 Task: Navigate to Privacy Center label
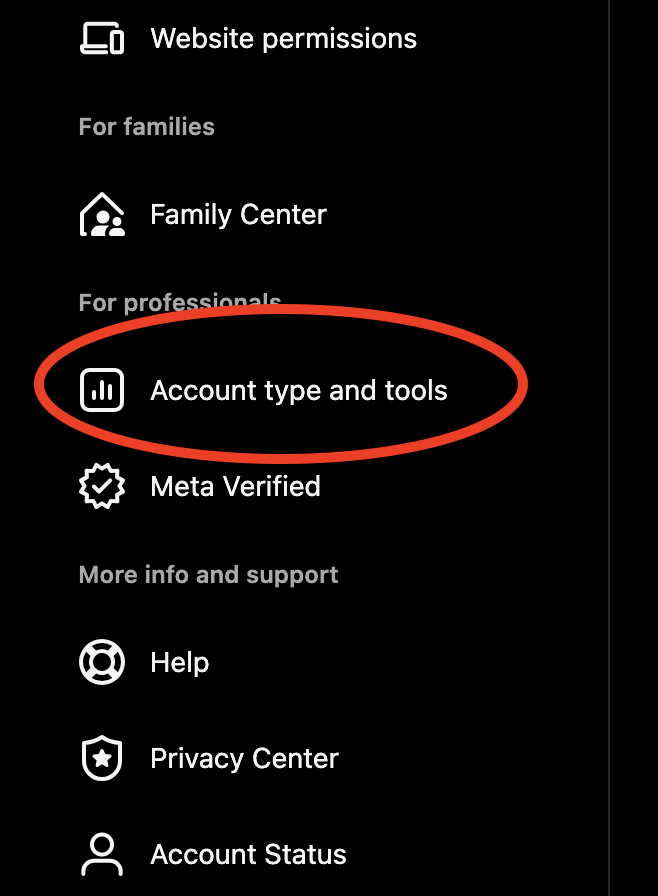click(x=244, y=759)
